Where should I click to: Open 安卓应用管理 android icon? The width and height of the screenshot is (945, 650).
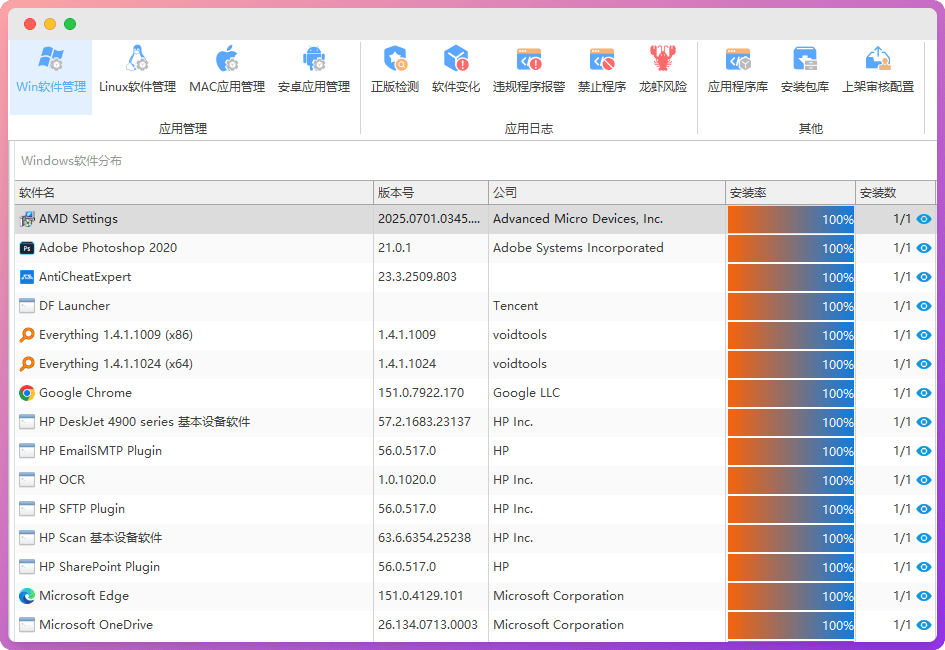[x=314, y=59]
